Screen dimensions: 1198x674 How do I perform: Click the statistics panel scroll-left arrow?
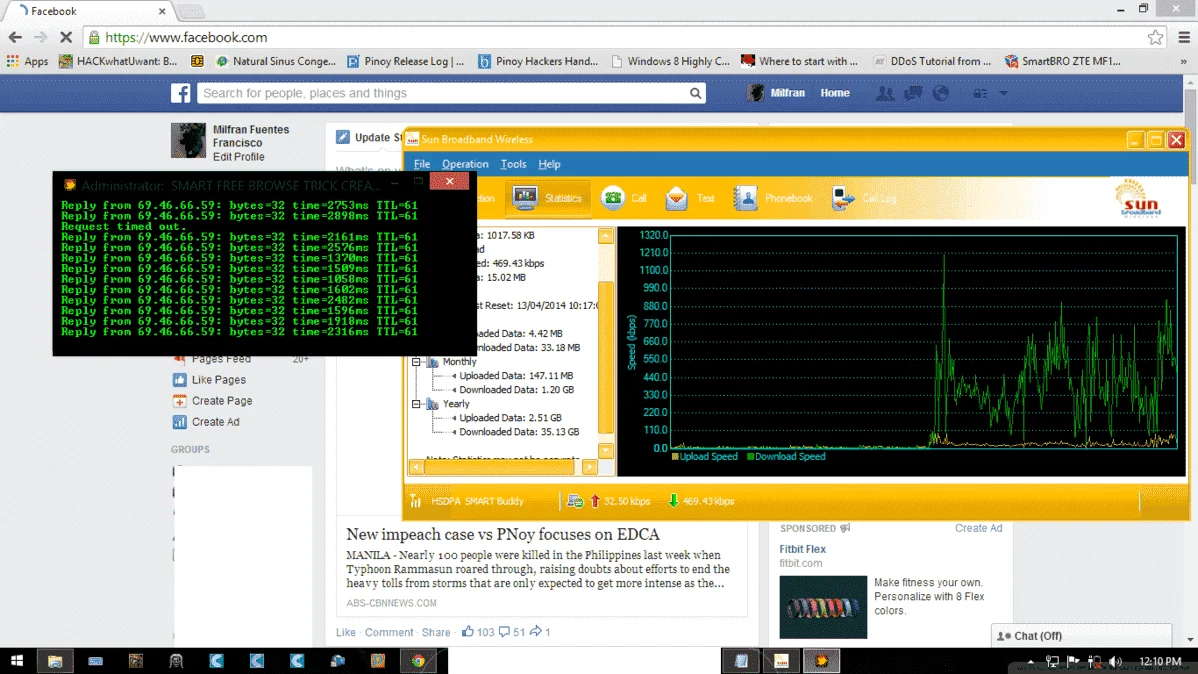pos(416,467)
